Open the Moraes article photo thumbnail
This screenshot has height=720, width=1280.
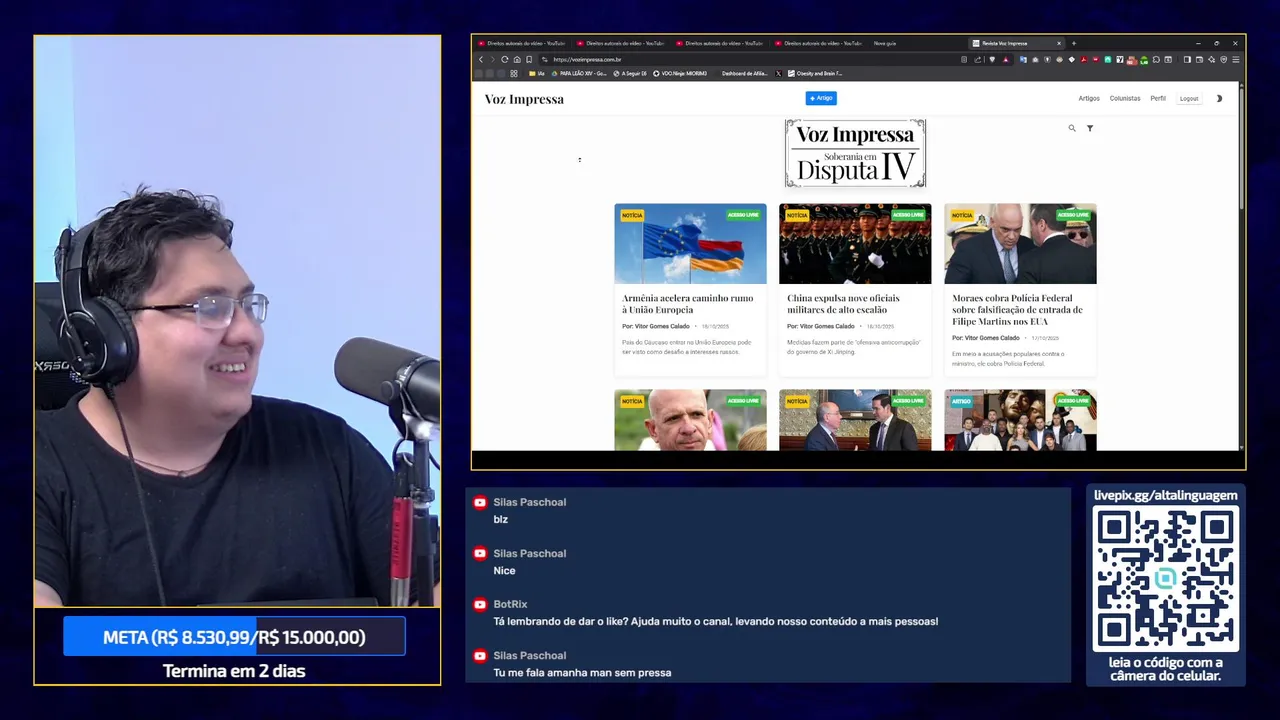point(1020,244)
